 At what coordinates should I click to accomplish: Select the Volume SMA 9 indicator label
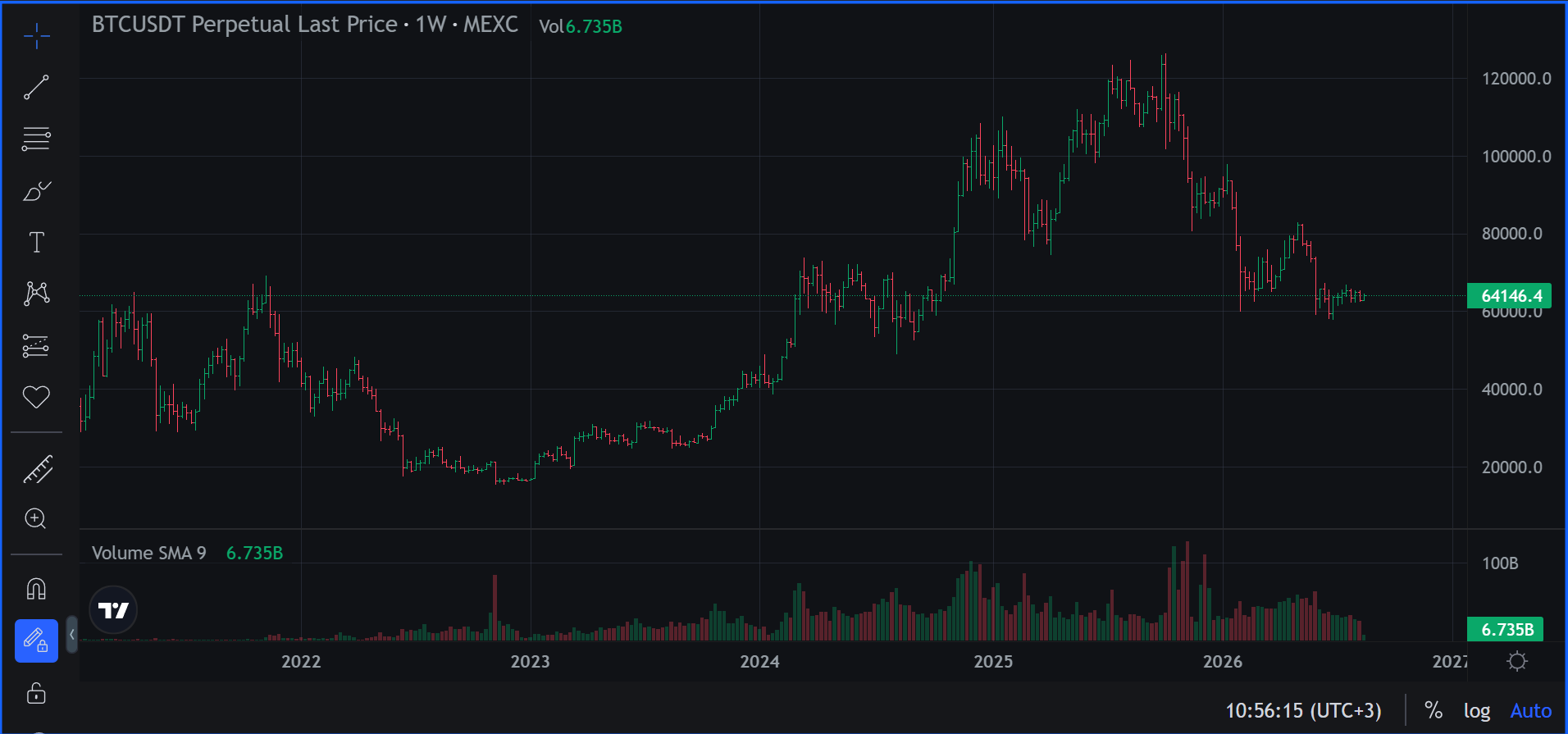[149, 553]
